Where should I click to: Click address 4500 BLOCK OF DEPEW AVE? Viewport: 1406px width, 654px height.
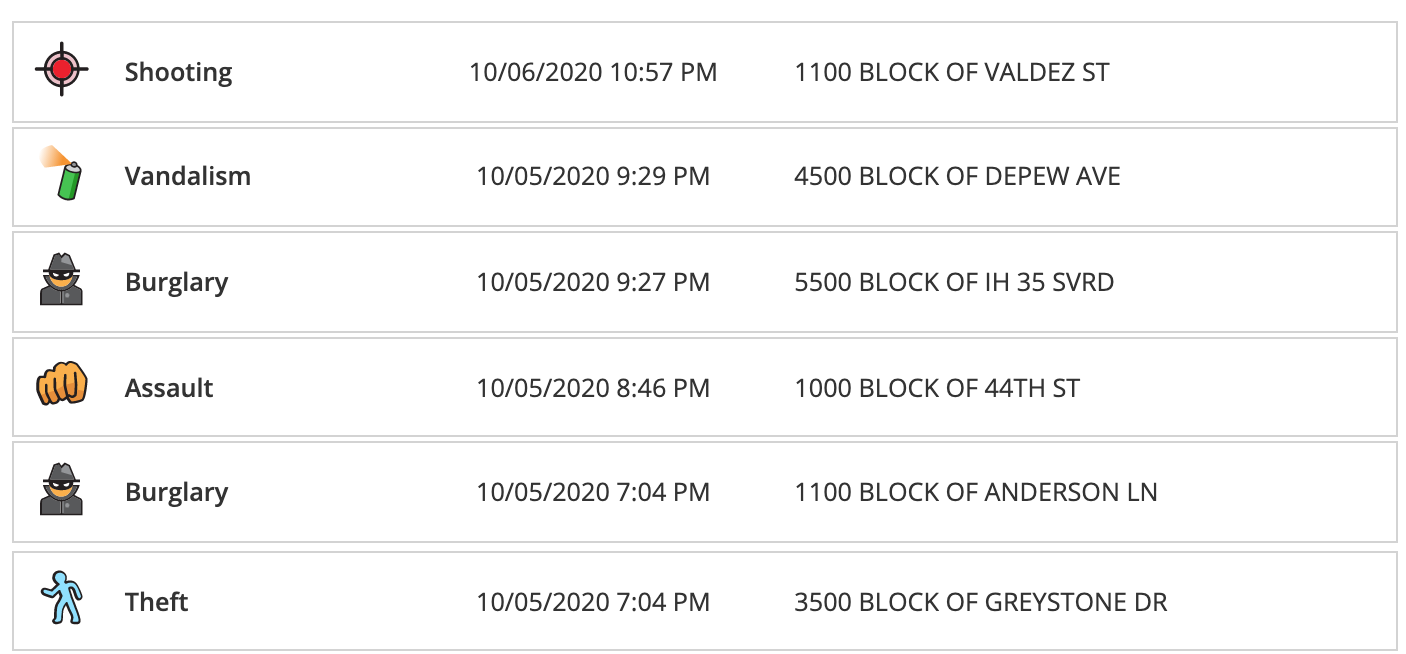click(957, 176)
